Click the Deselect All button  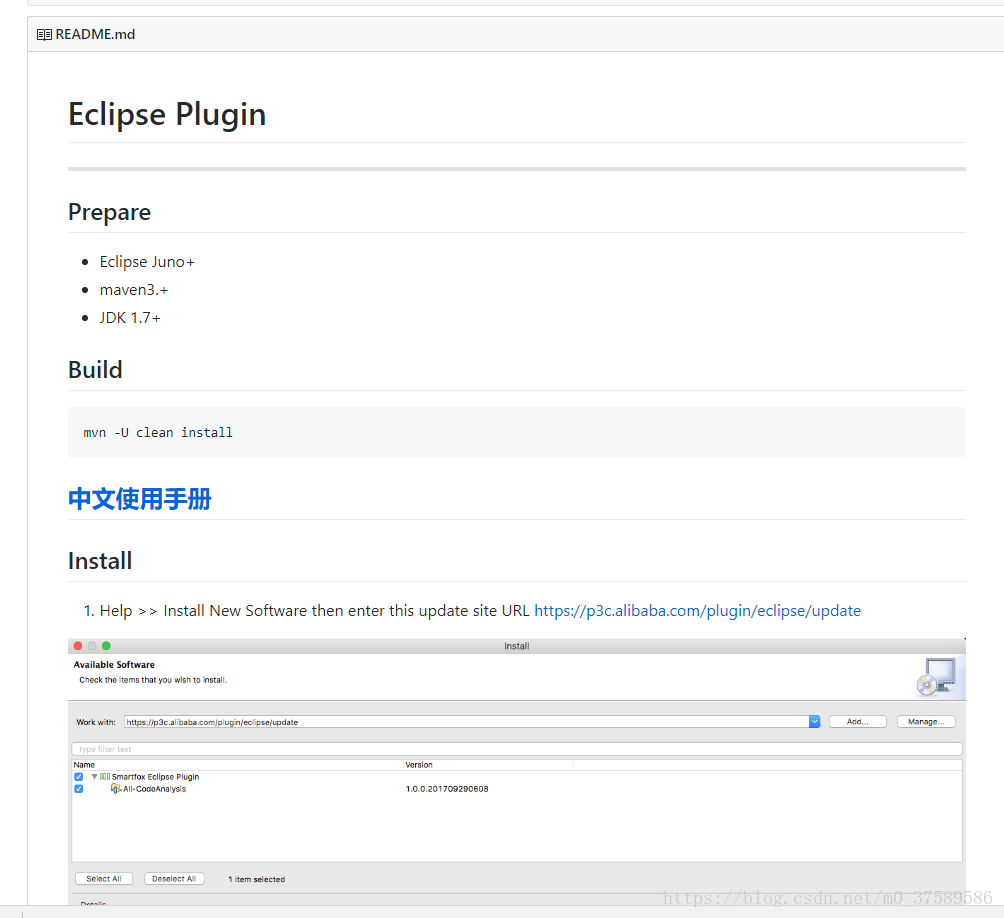pyautogui.click(x=174, y=879)
